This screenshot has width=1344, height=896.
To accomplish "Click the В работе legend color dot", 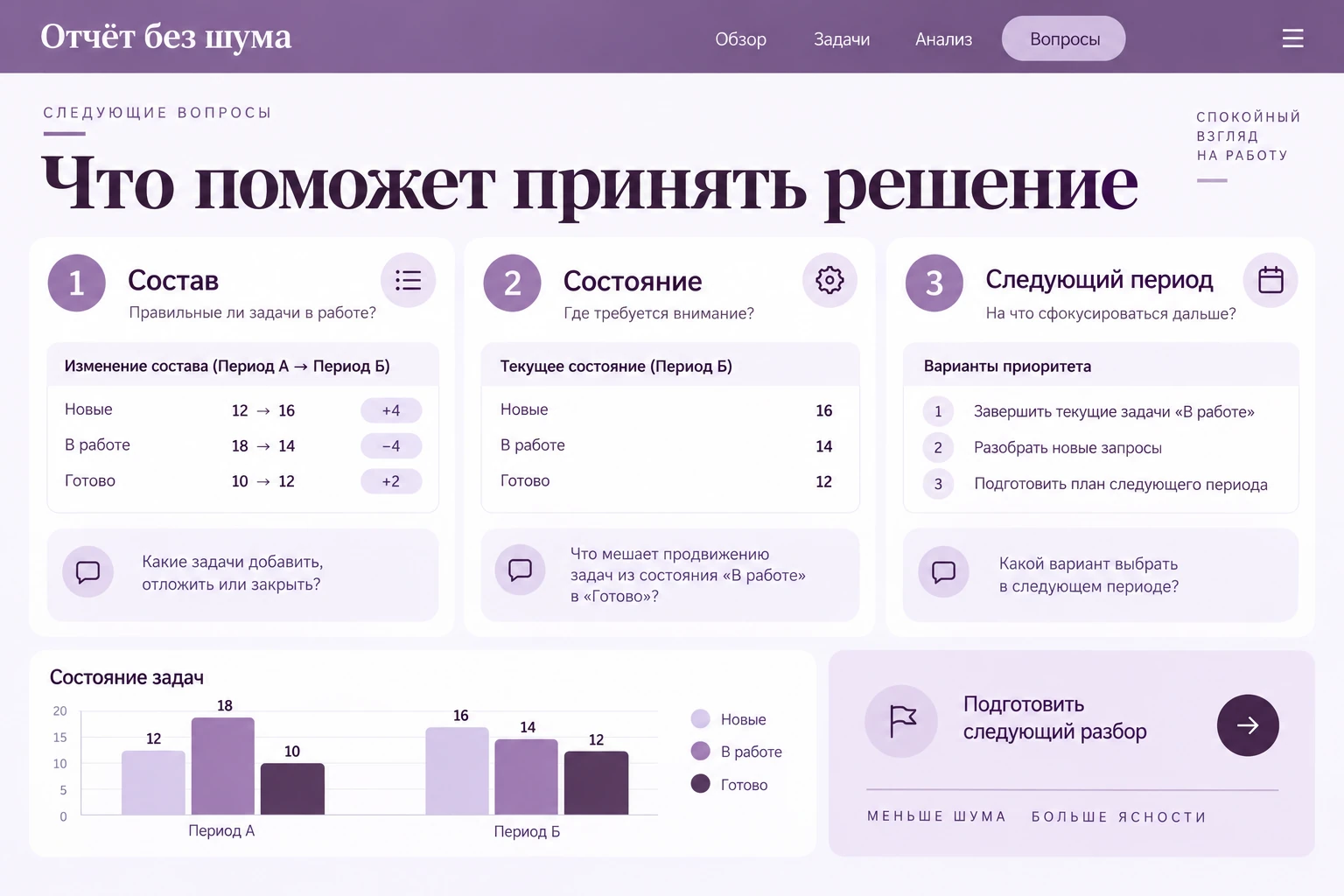I will point(700,751).
